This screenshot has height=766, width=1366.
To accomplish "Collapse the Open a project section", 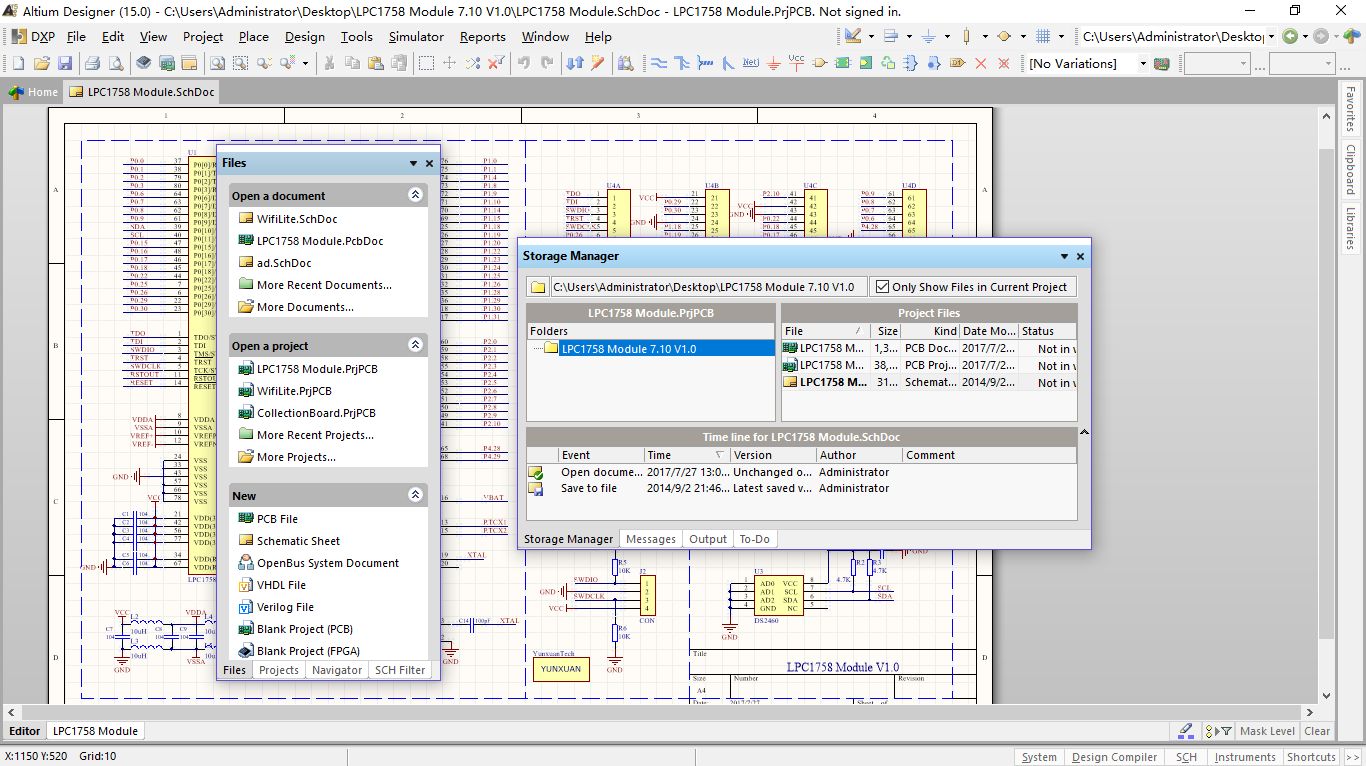I will (x=416, y=345).
